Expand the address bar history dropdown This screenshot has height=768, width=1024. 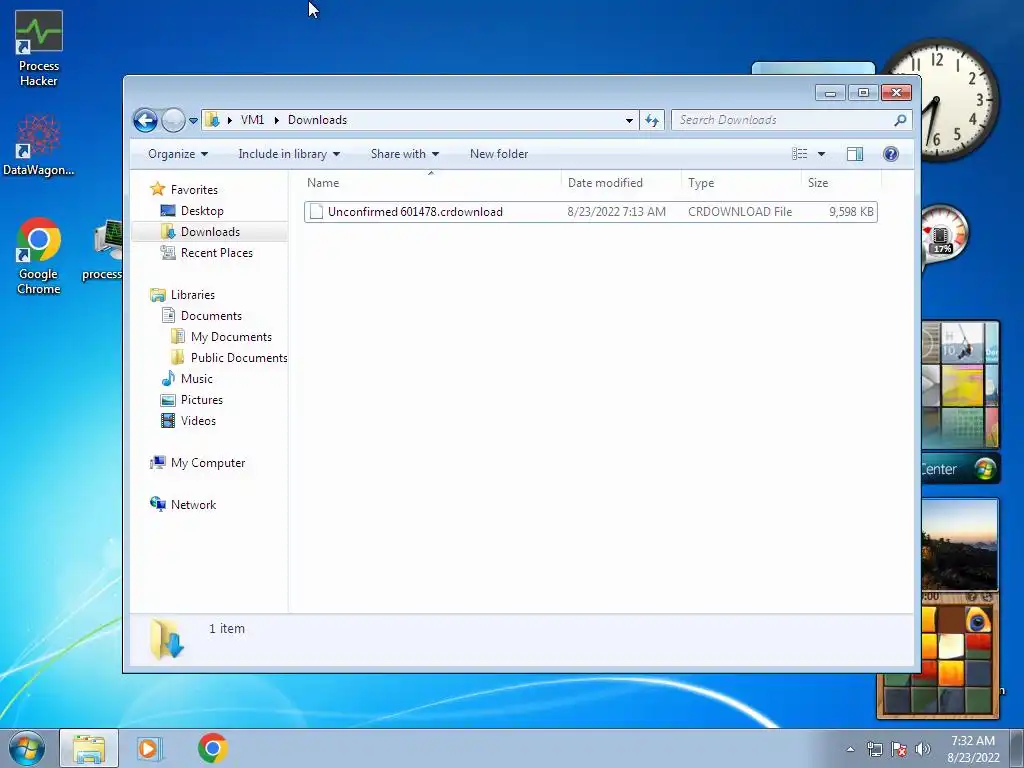coord(629,120)
